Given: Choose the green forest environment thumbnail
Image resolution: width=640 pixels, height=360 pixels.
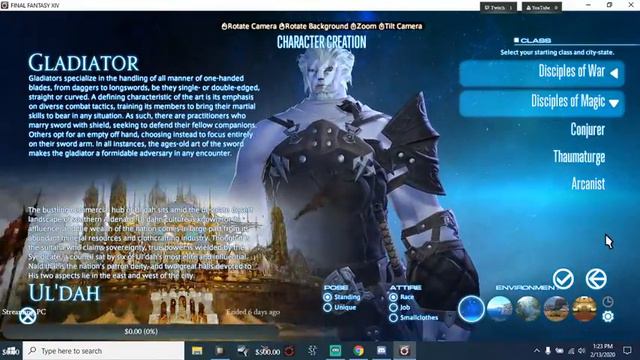Looking at the screenshot, I should [528, 309].
